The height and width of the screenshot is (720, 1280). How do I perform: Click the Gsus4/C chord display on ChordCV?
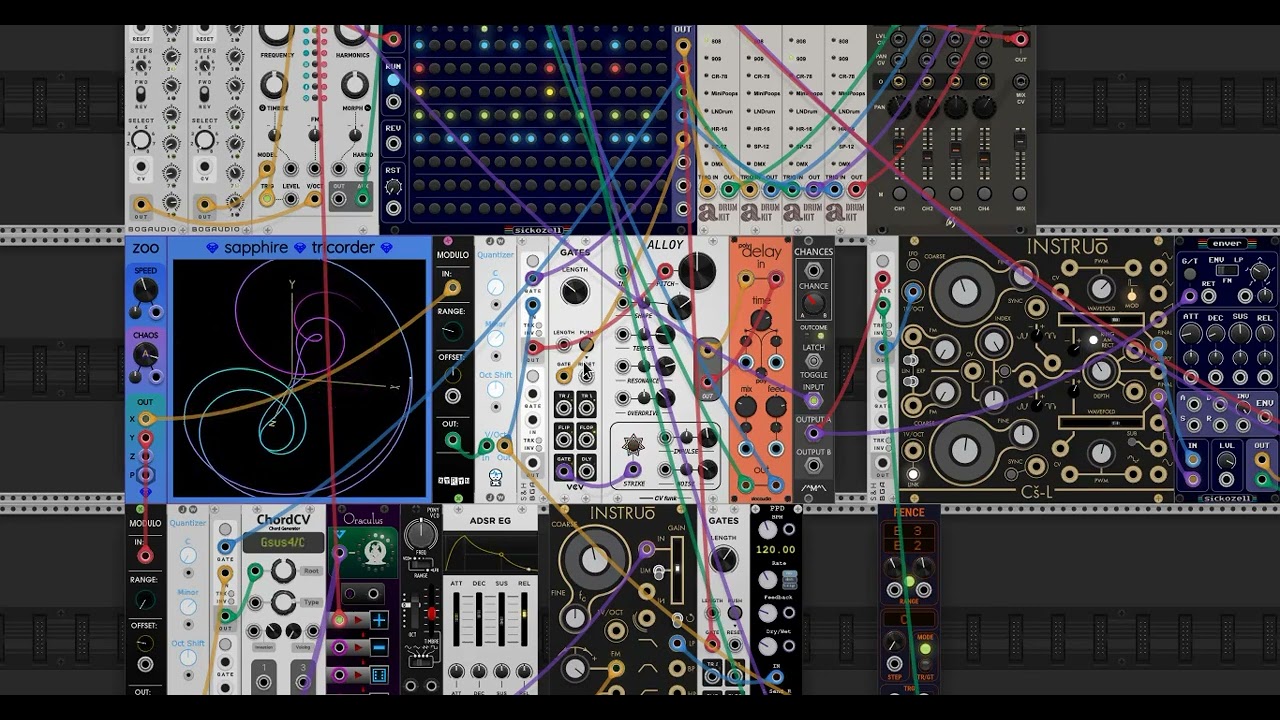click(x=285, y=542)
